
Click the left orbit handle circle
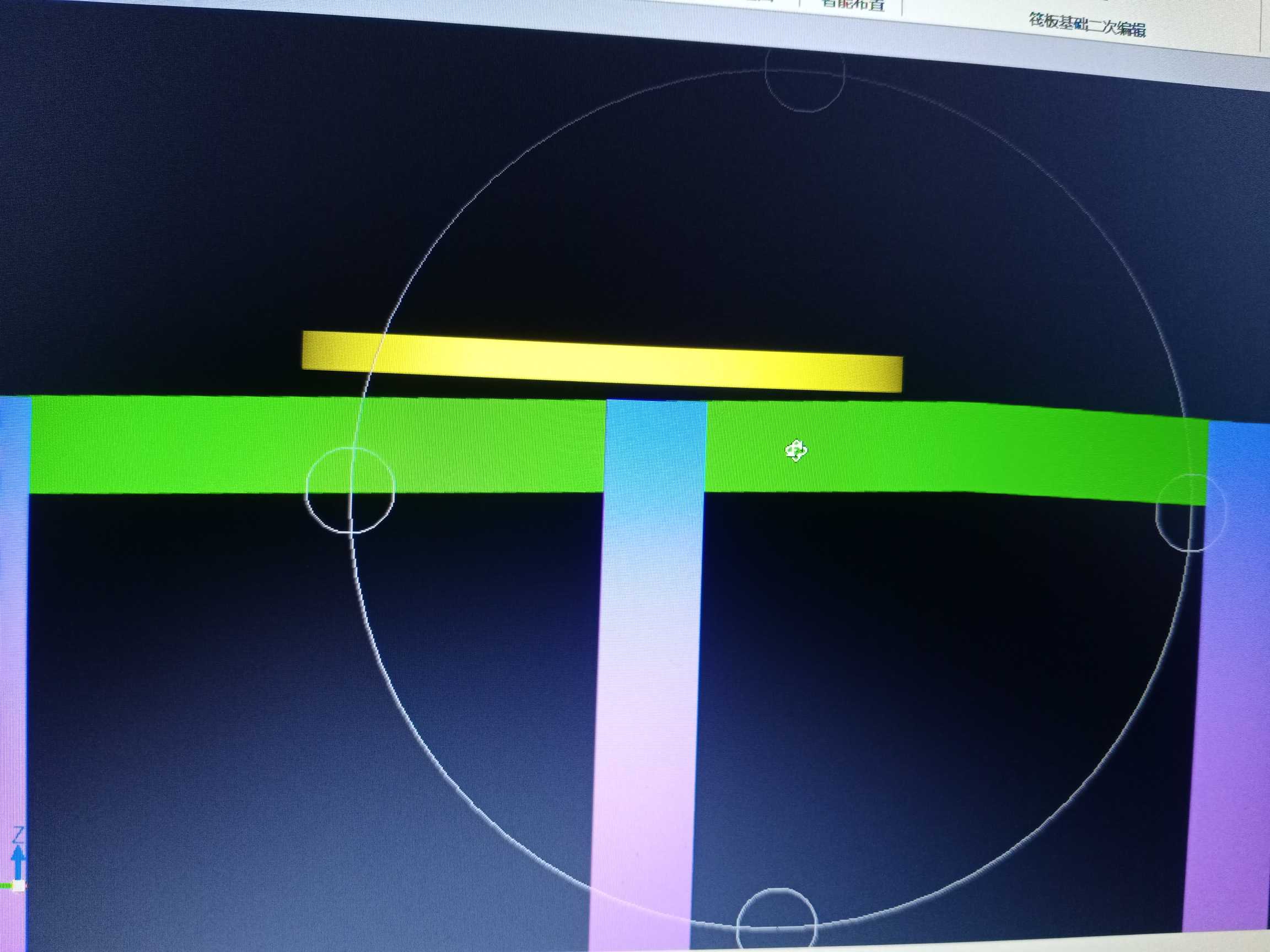click(350, 491)
